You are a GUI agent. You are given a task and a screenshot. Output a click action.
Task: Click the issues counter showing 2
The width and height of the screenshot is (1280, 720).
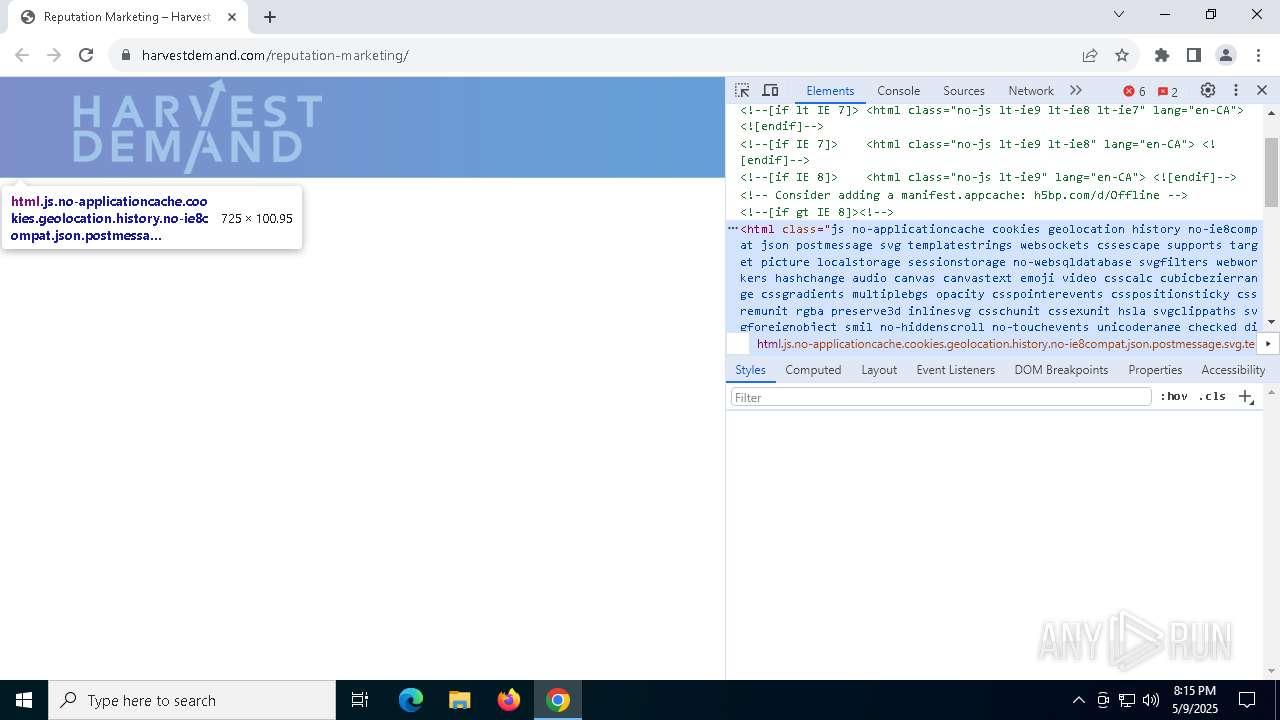pos(1168,91)
